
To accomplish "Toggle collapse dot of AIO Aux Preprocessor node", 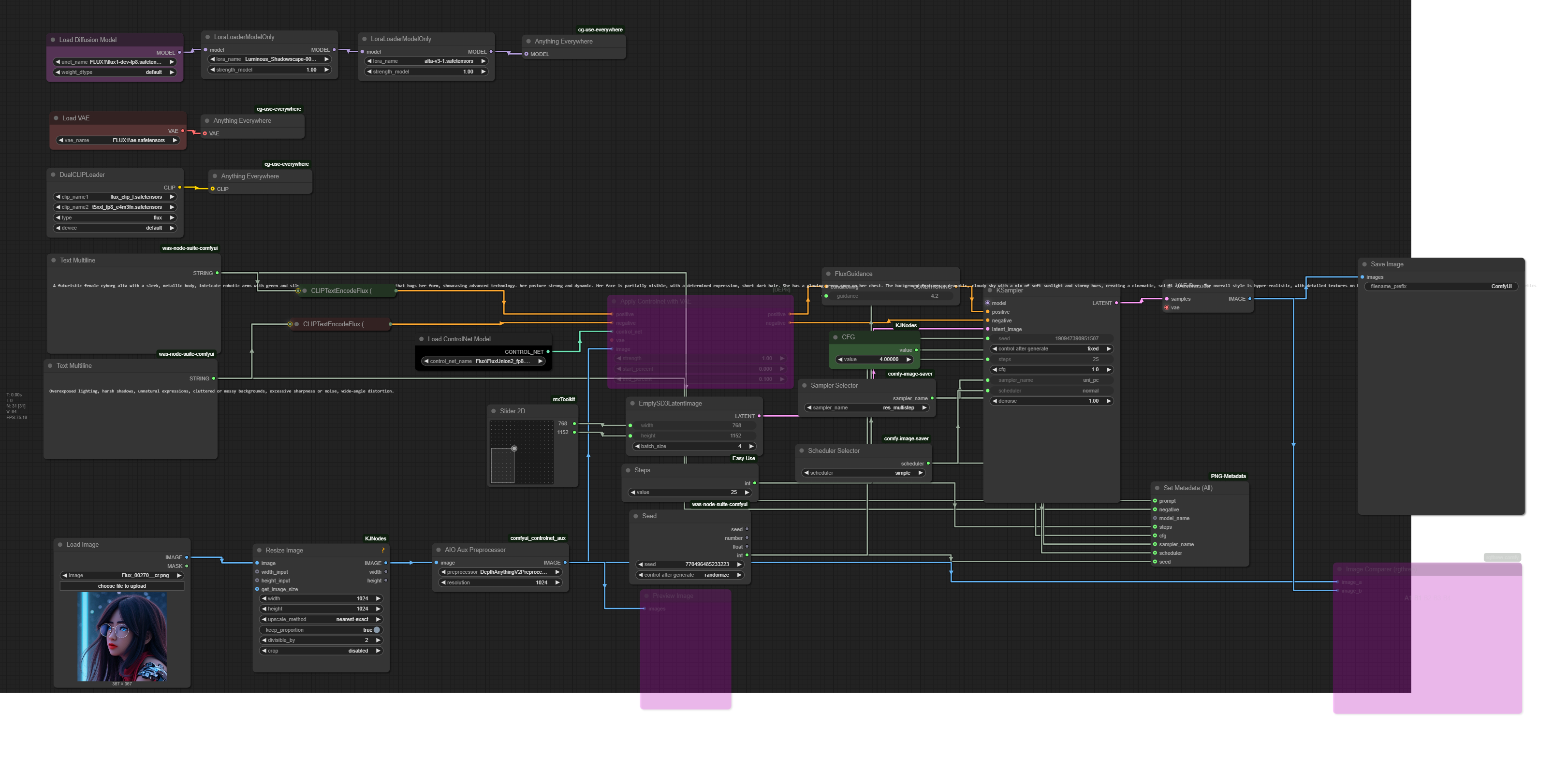I will (438, 550).
